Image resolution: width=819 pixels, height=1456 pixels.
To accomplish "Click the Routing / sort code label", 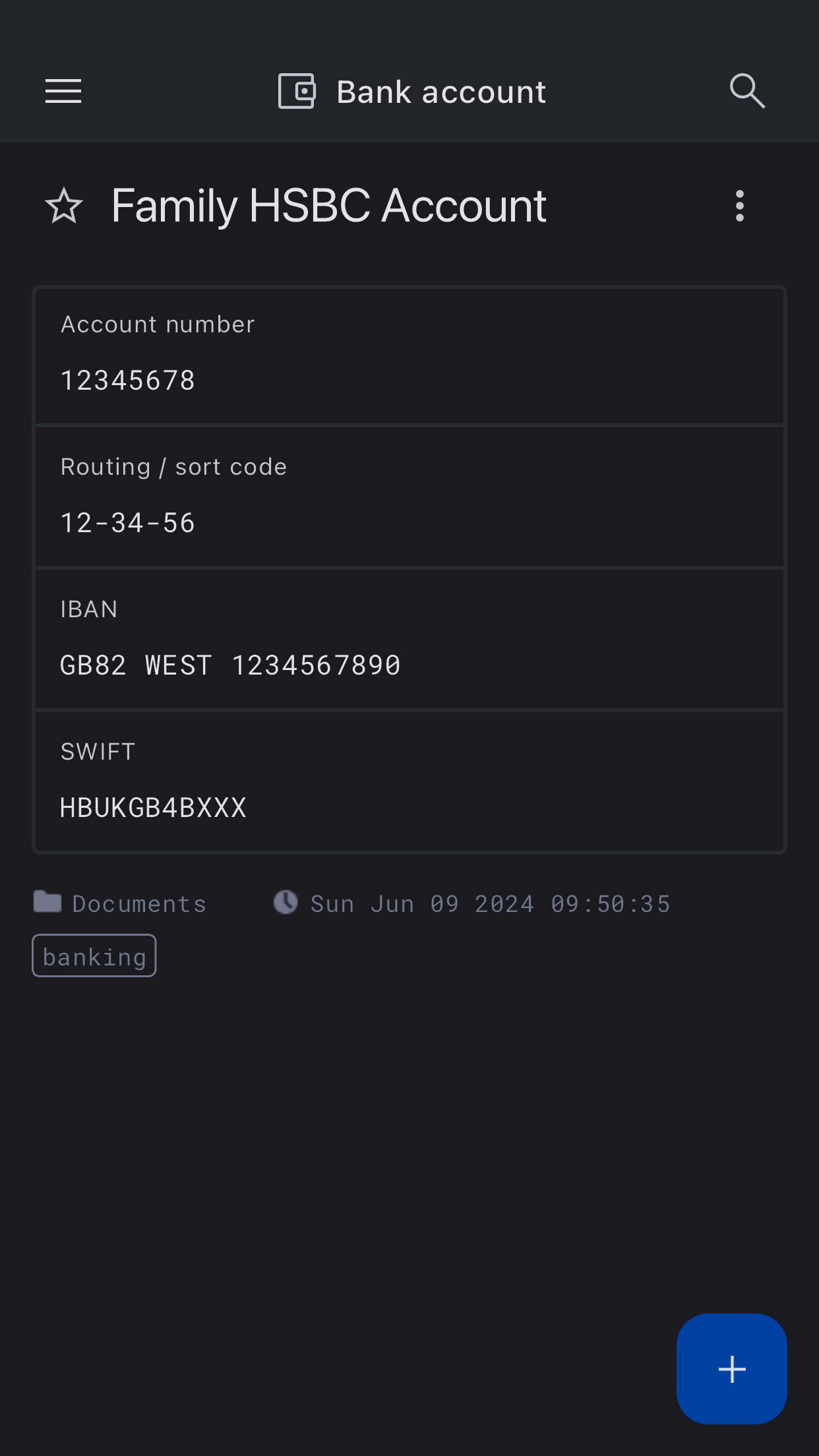I will [x=173, y=467].
